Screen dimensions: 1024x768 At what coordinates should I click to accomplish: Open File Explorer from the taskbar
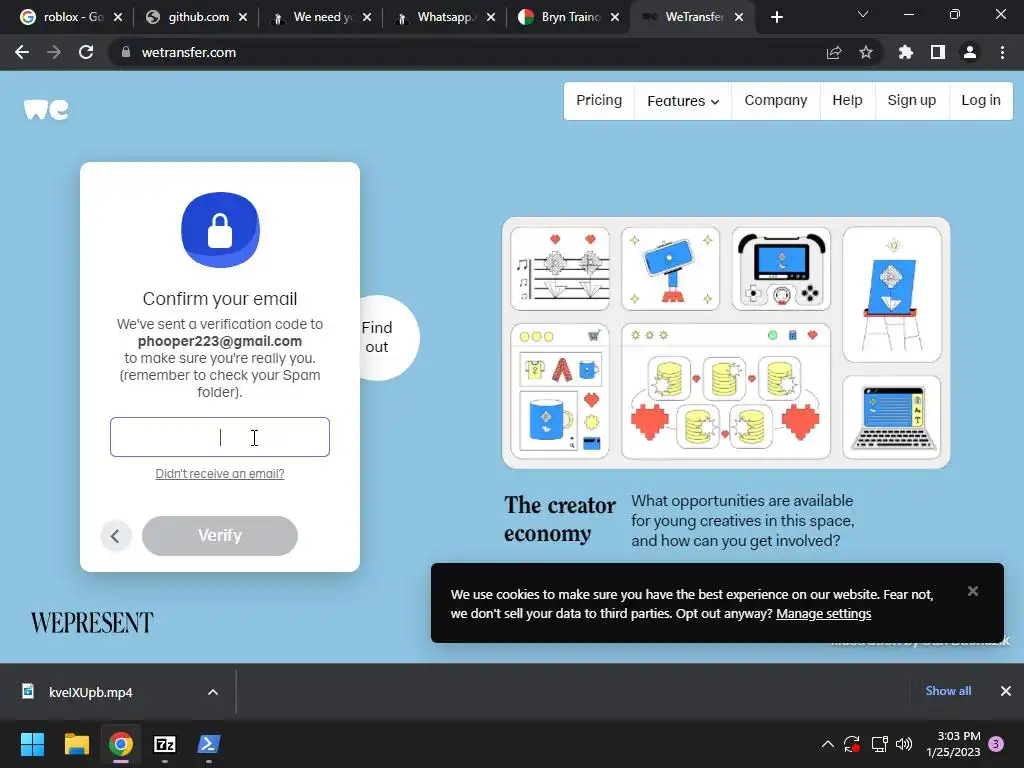[x=76, y=744]
